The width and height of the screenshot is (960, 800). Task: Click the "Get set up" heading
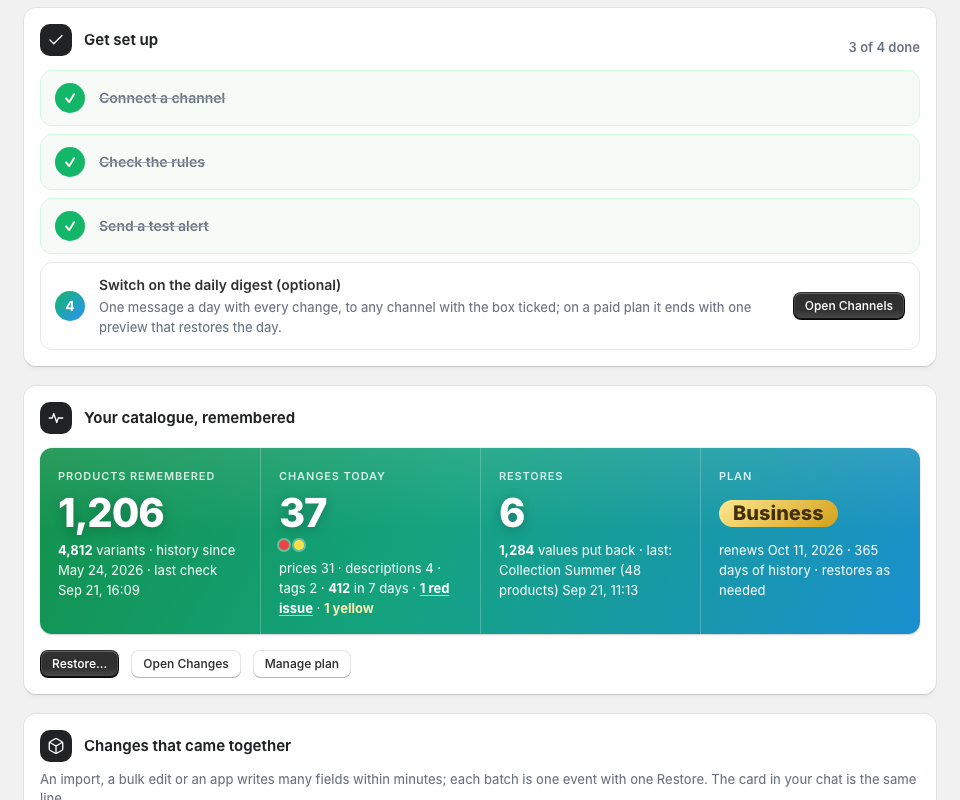(121, 40)
